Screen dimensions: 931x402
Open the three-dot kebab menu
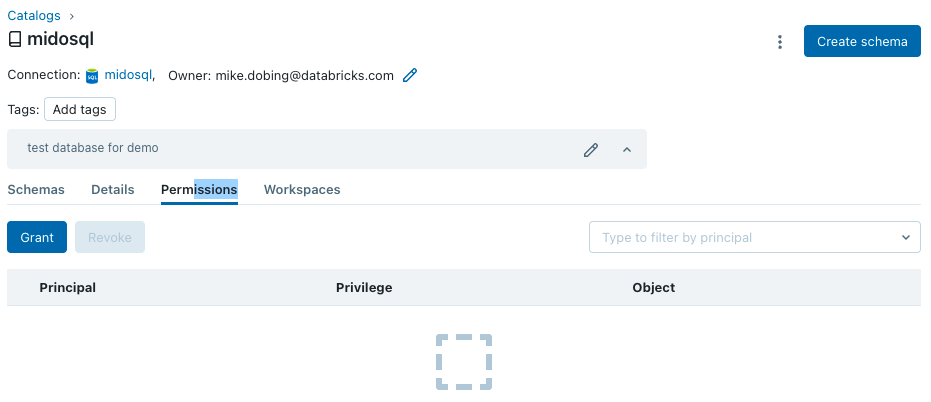(780, 42)
